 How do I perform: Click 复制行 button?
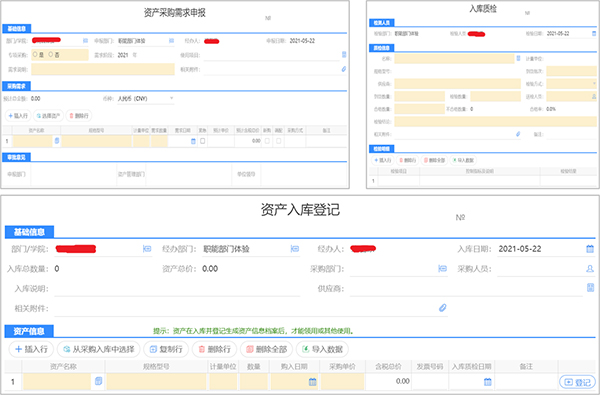[x=166, y=349]
